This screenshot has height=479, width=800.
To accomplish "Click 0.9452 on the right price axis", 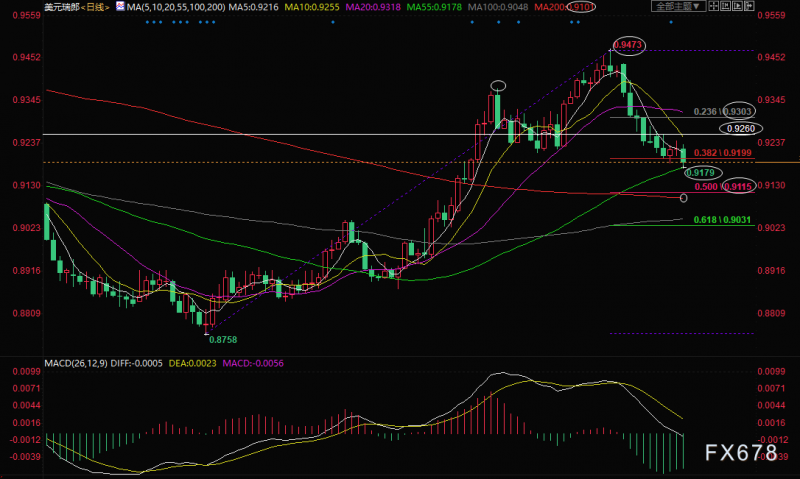I will (x=771, y=57).
